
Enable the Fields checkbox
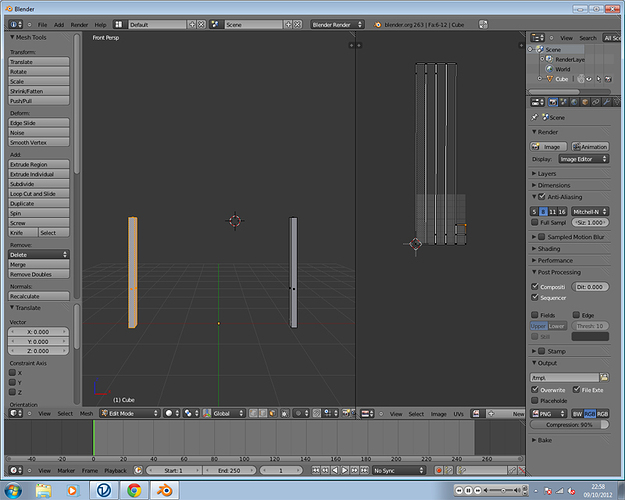pos(535,315)
